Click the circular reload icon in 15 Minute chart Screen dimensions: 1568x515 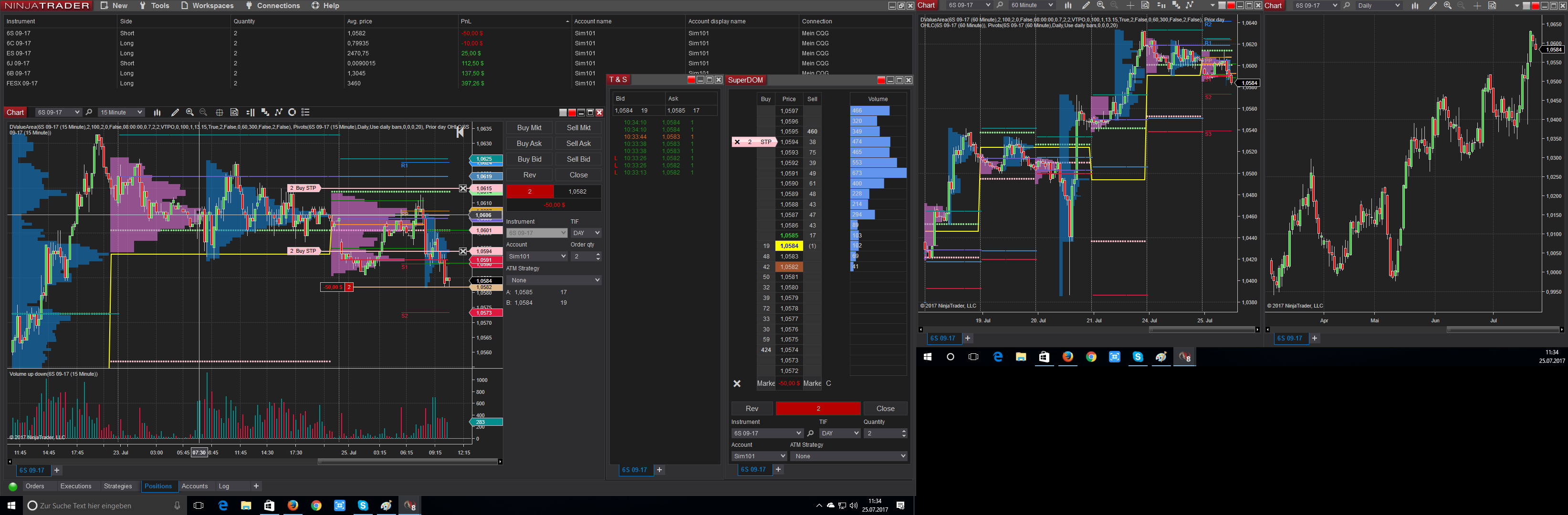coord(292,113)
